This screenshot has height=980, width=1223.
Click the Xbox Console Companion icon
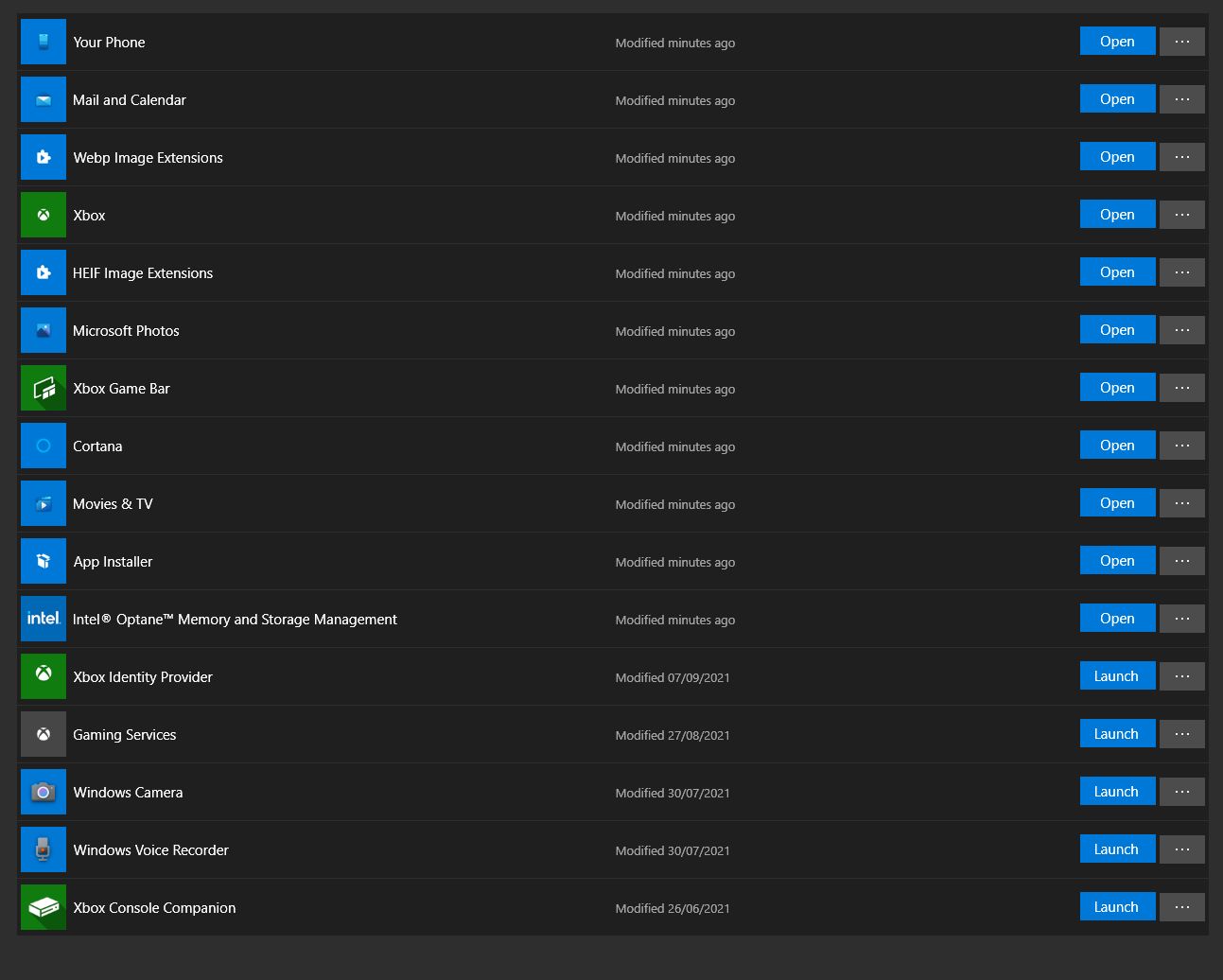click(44, 908)
